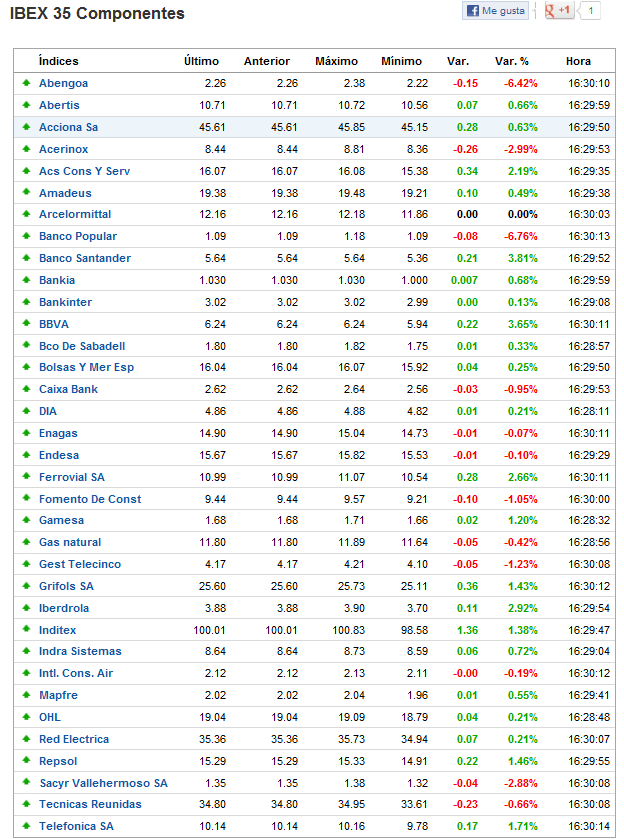Open the Red Electrica stock link
624x839 pixels.
click(74, 739)
